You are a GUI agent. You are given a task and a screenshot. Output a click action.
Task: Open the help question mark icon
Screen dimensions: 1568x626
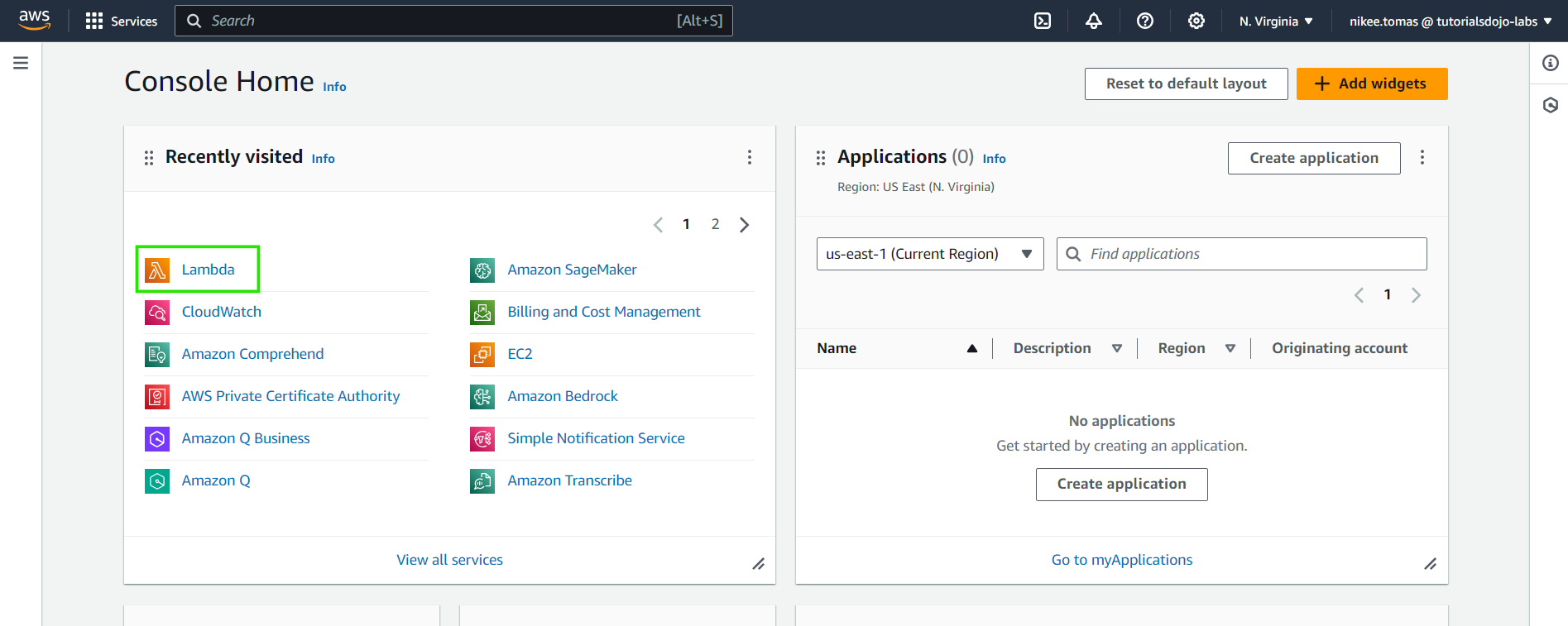pyautogui.click(x=1145, y=21)
